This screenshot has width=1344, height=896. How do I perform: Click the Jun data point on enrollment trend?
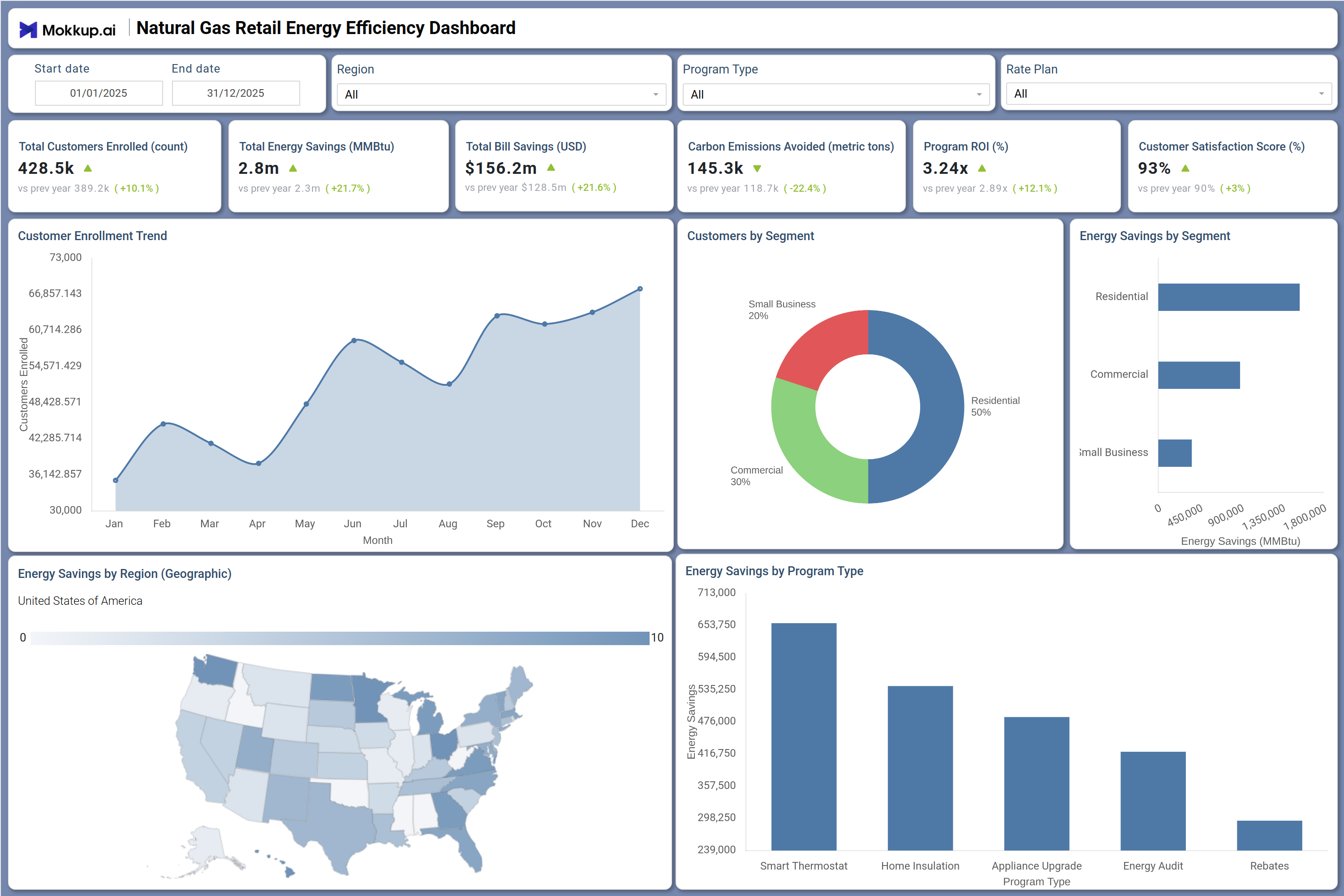pyautogui.click(x=354, y=340)
